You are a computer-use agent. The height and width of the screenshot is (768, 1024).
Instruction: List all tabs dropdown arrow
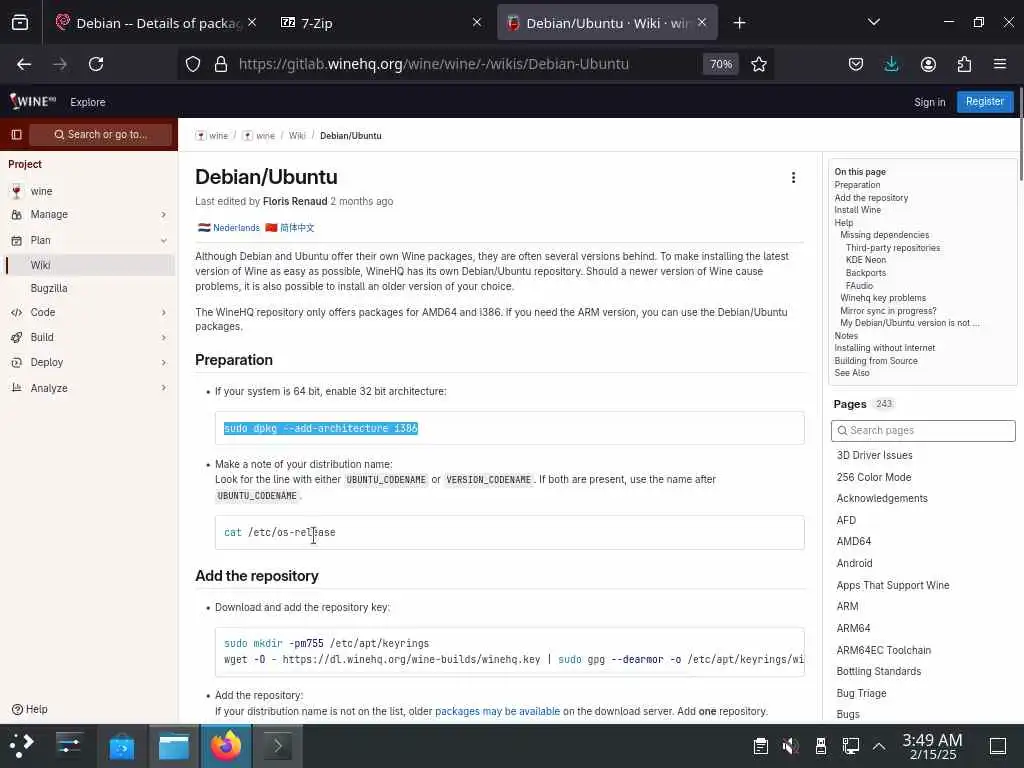pyautogui.click(x=874, y=23)
